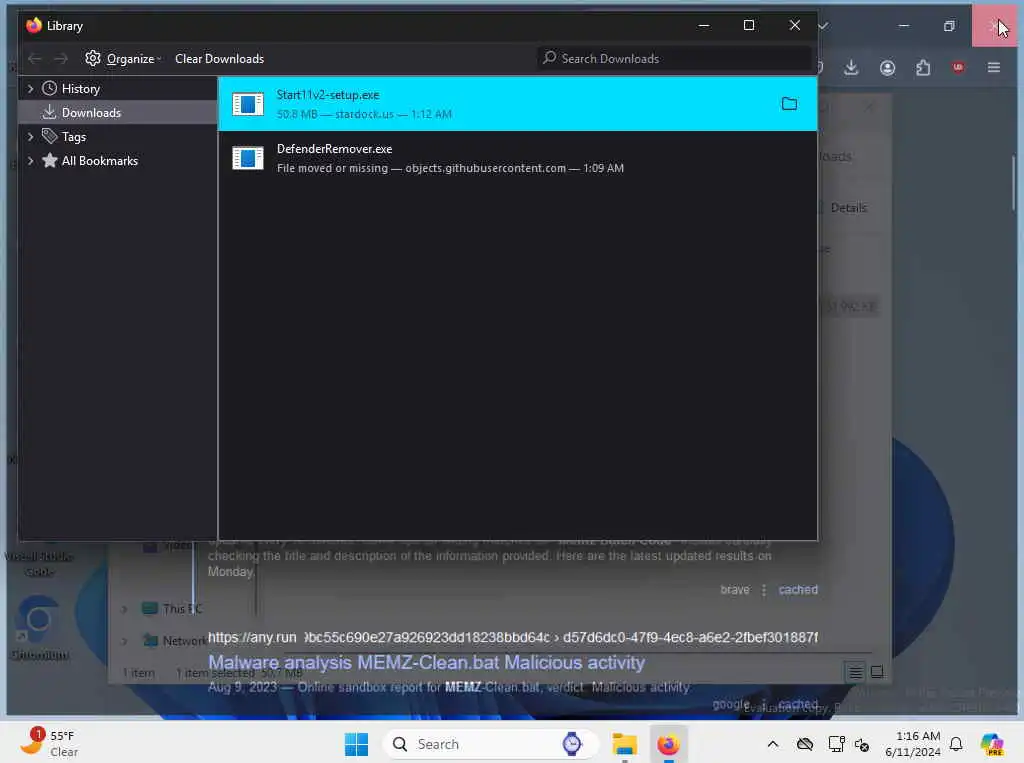Click the Start11v2-setup.exe file icon
The width and height of the screenshot is (1024, 763).
(248, 104)
